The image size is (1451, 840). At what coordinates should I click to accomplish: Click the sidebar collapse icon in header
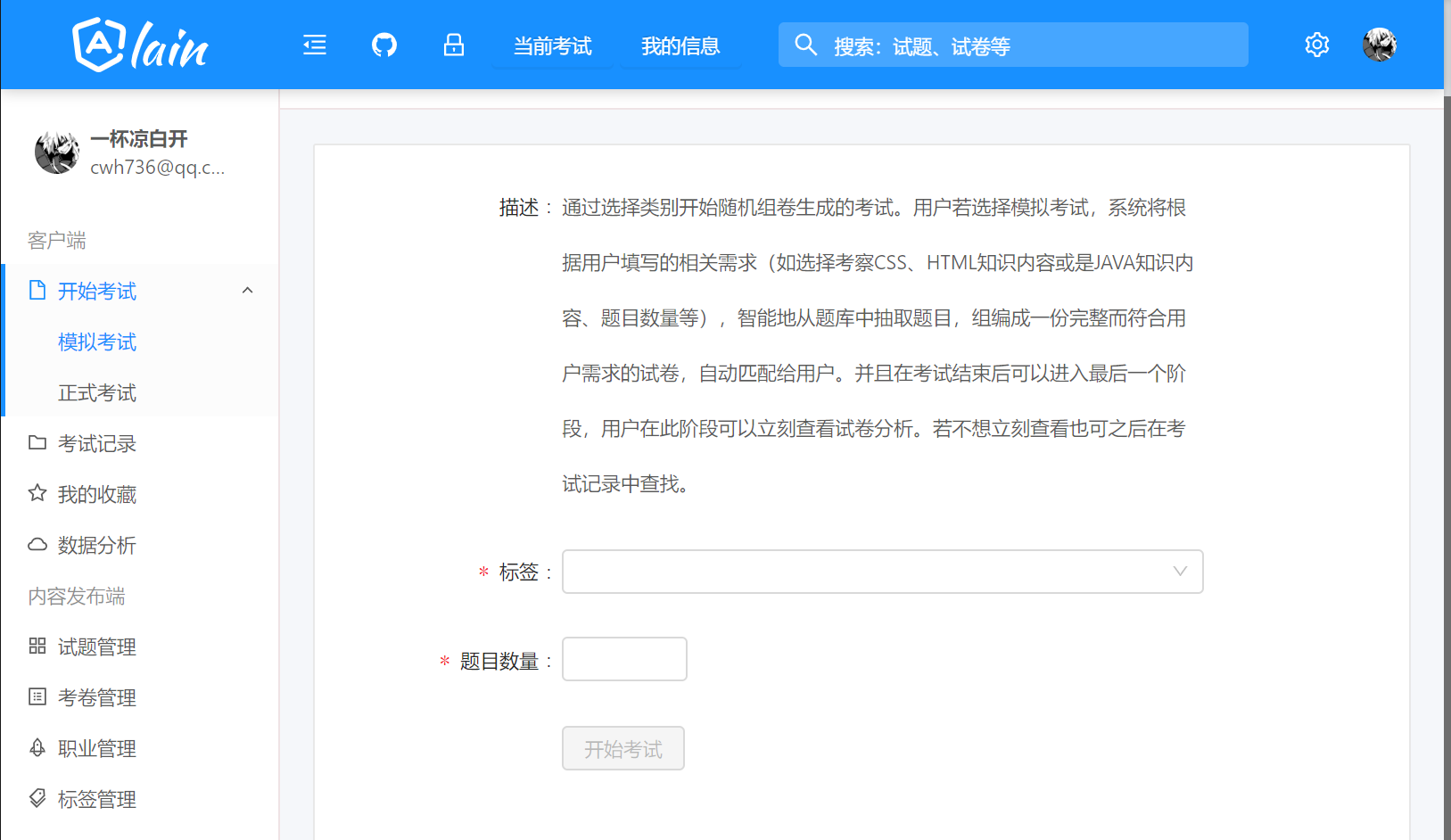tap(315, 45)
